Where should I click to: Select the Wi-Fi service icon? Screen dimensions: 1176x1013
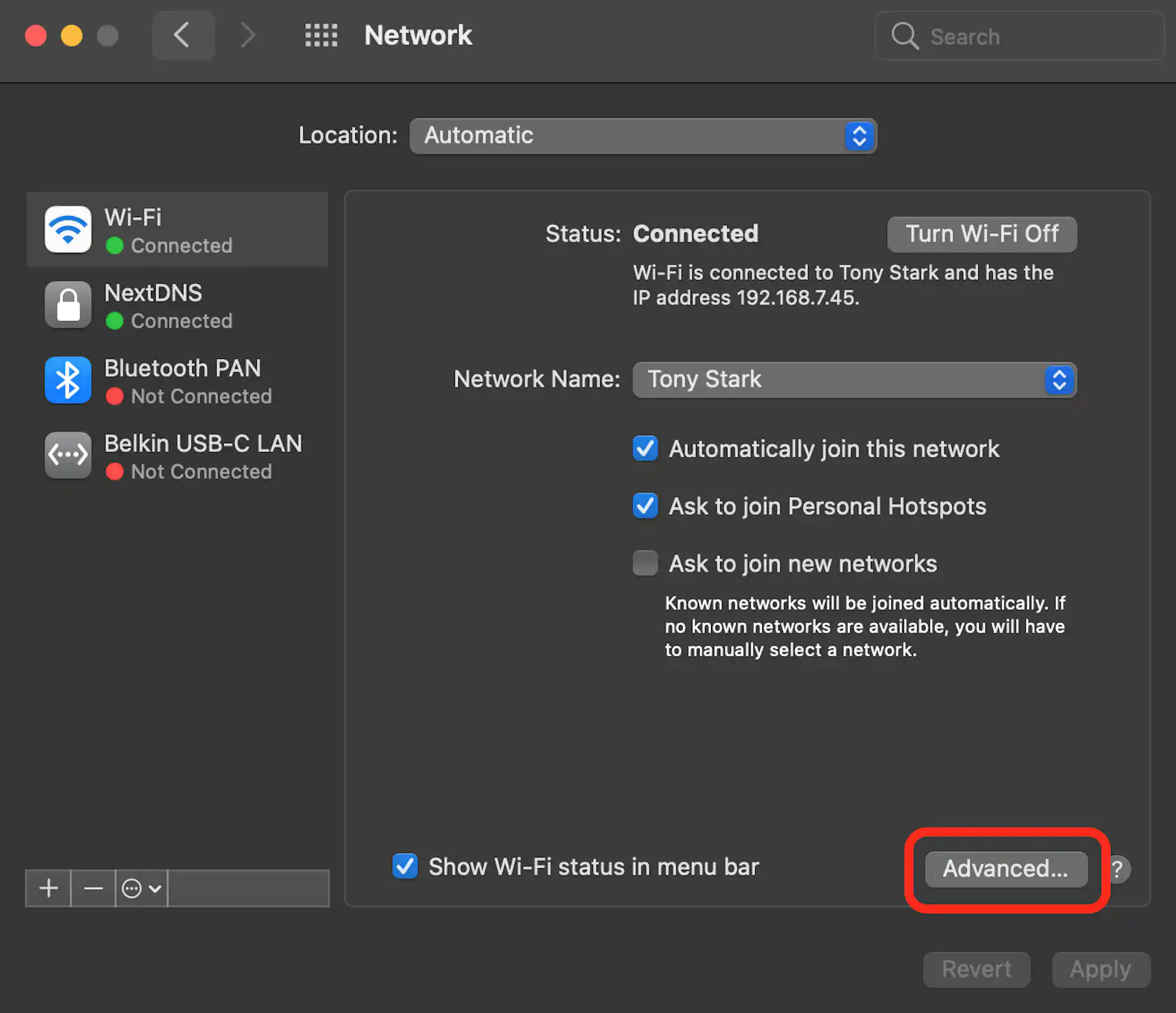tap(68, 229)
